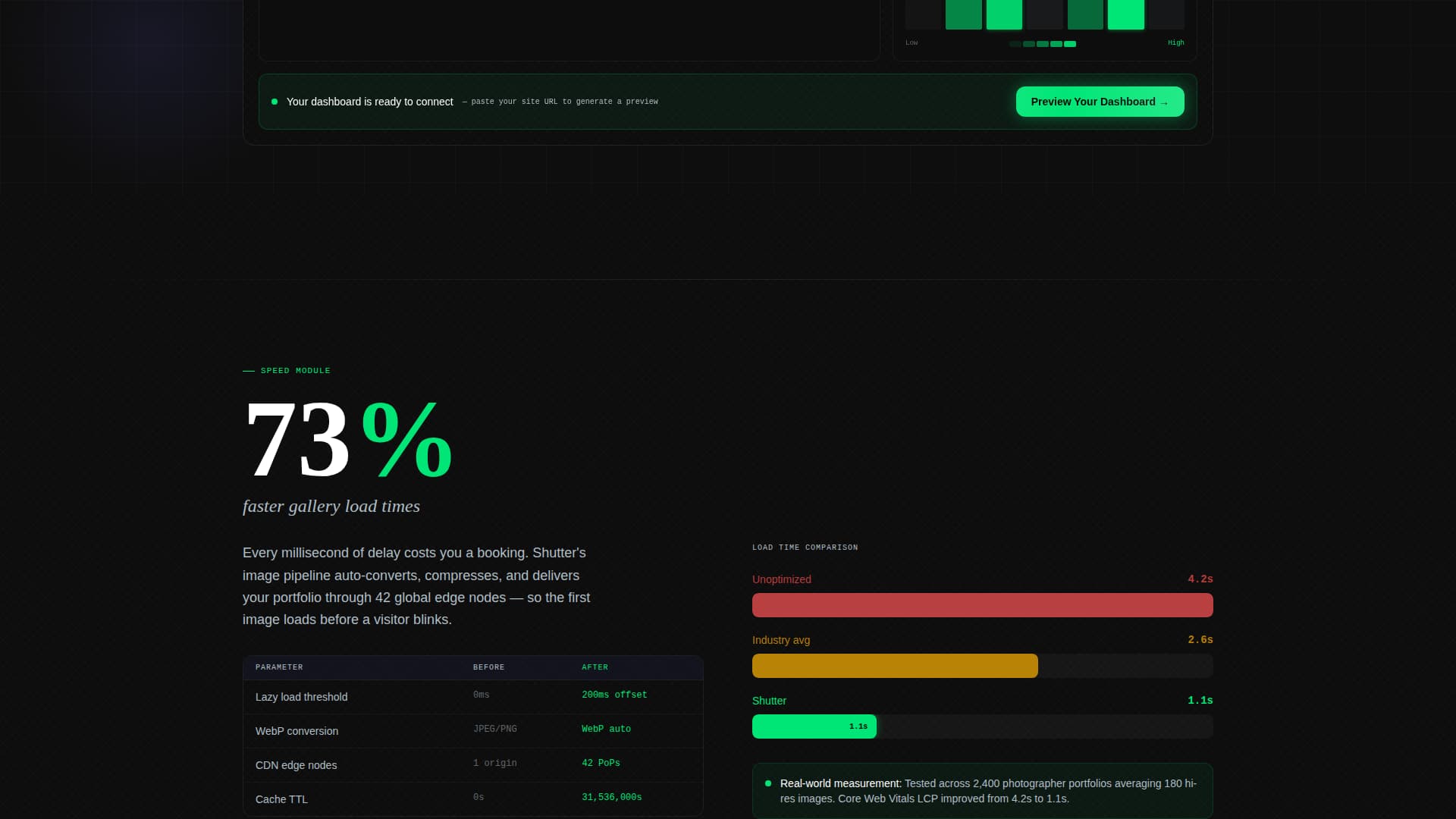Click the '1 origin' before value
Image resolution: width=1456 pixels, height=819 pixels.
(494, 763)
